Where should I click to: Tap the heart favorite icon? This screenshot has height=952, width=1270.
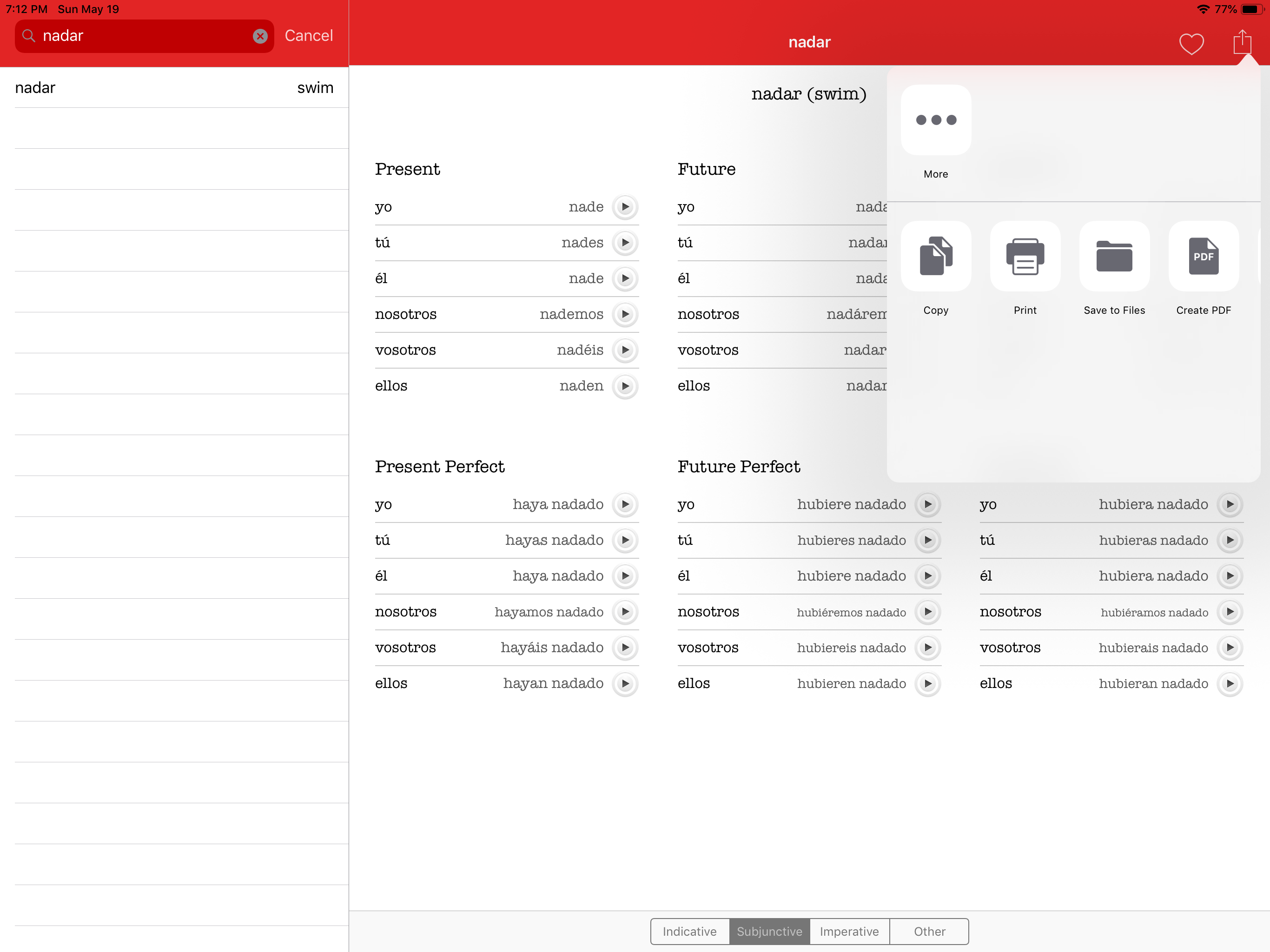(x=1191, y=44)
